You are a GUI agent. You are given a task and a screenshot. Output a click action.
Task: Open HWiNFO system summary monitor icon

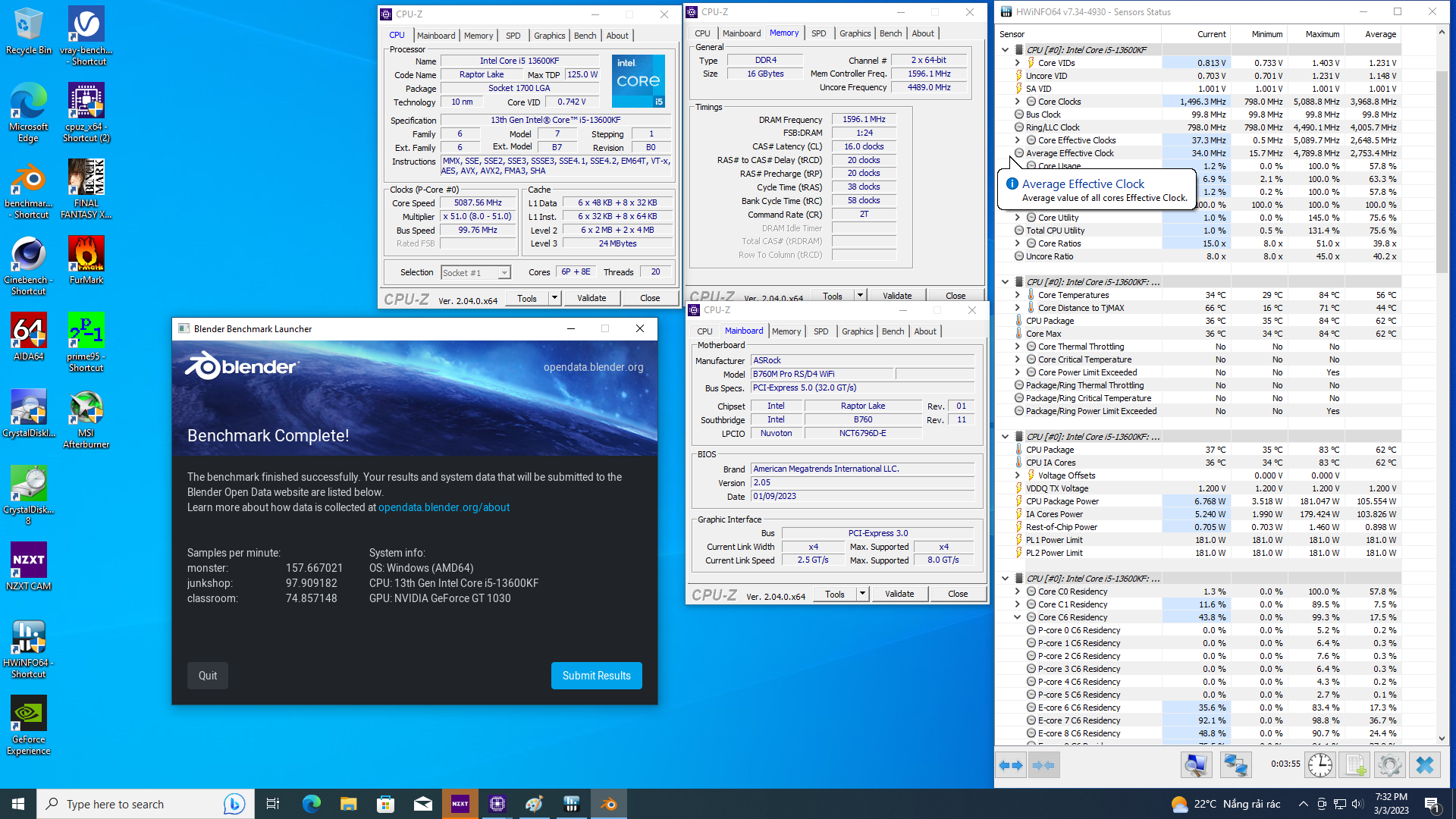tap(1196, 765)
